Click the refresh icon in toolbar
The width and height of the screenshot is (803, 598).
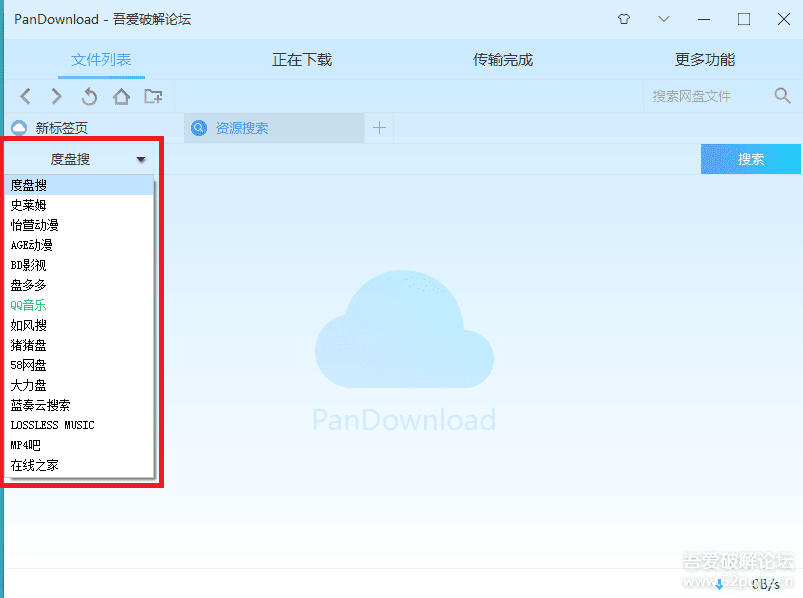(89, 96)
